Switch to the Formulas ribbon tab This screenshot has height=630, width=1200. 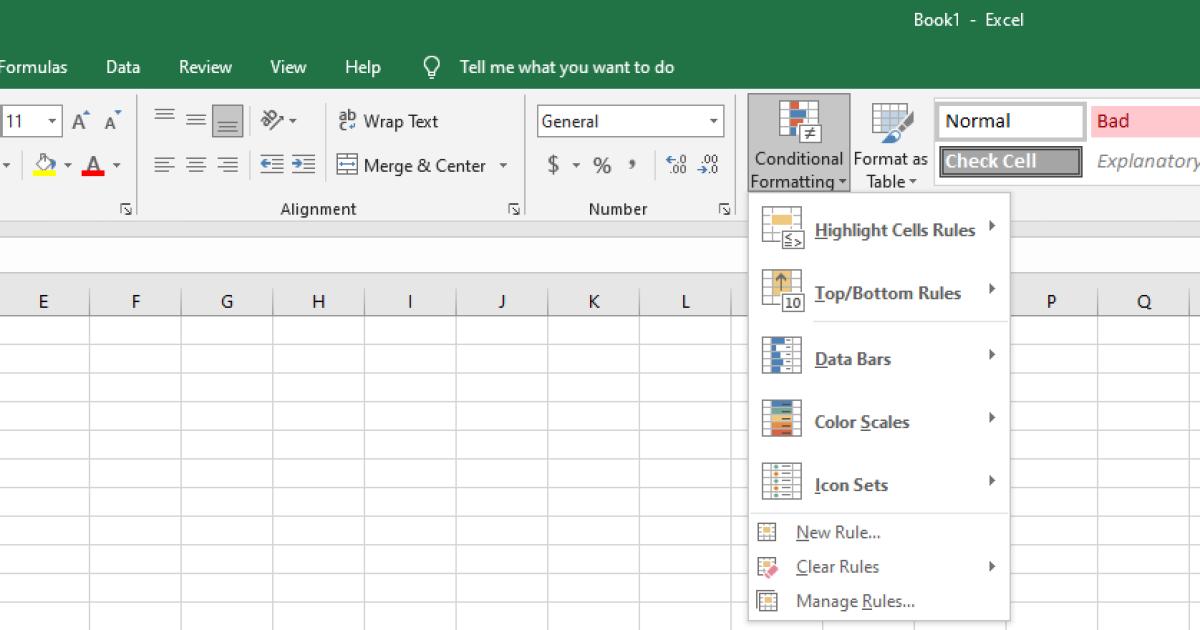click(x=33, y=67)
